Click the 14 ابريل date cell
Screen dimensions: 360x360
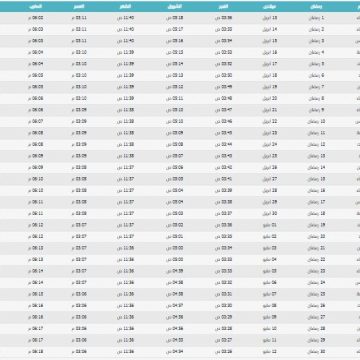[x=270, y=29]
